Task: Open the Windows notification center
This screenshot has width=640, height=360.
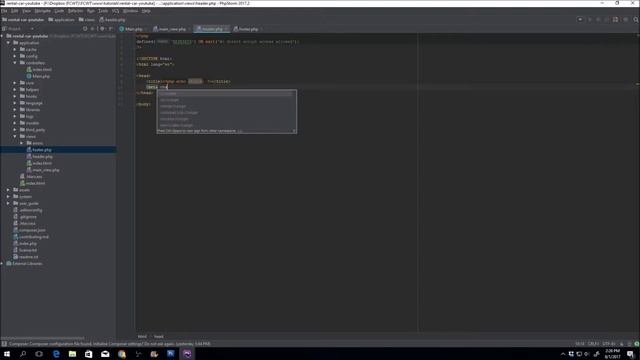Action: 631,354
